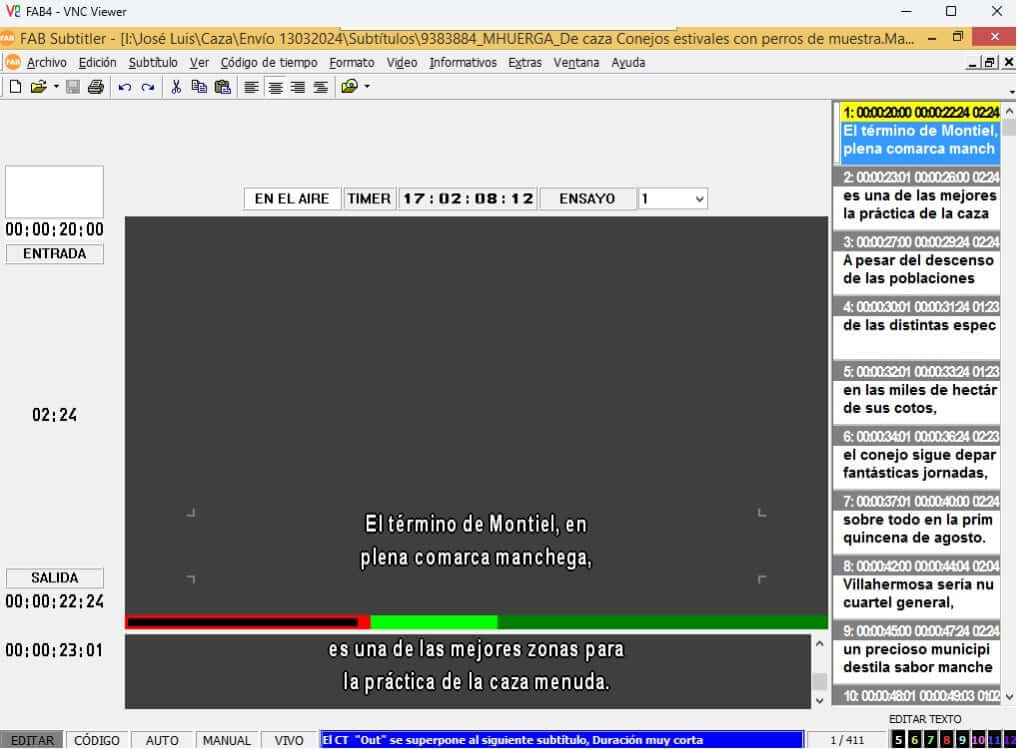The width and height of the screenshot is (1017, 750).
Task: Toggle left text alignment
Action: tap(252, 87)
